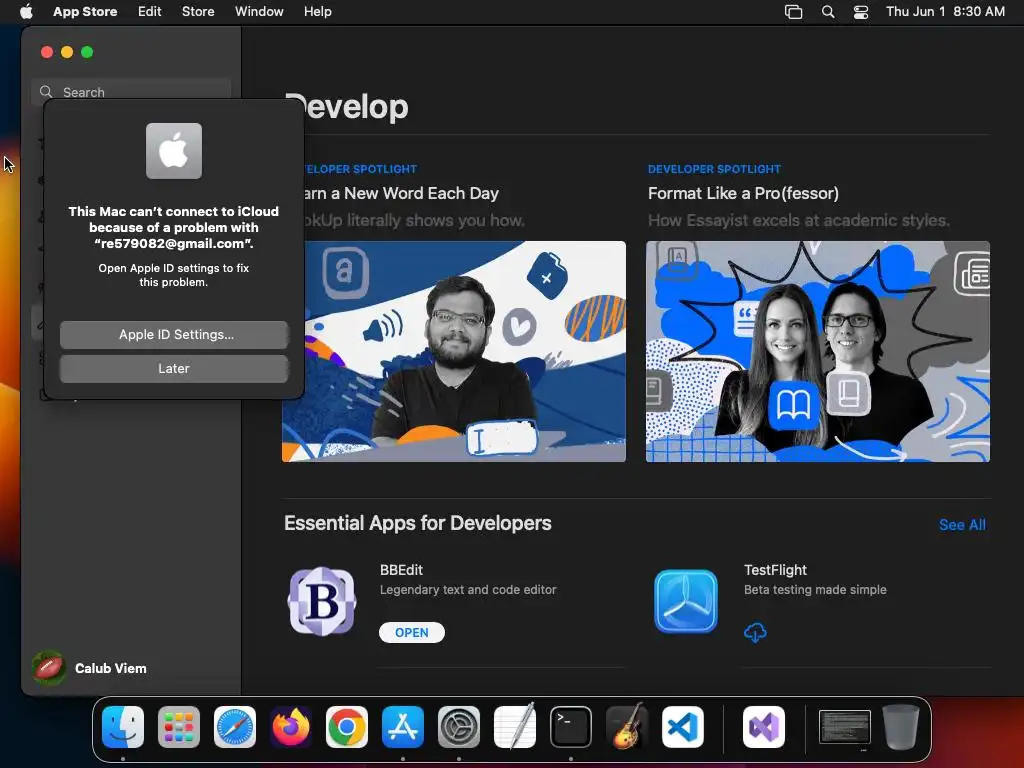Close the App Store window
1024x768 pixels.
point(46,52)
